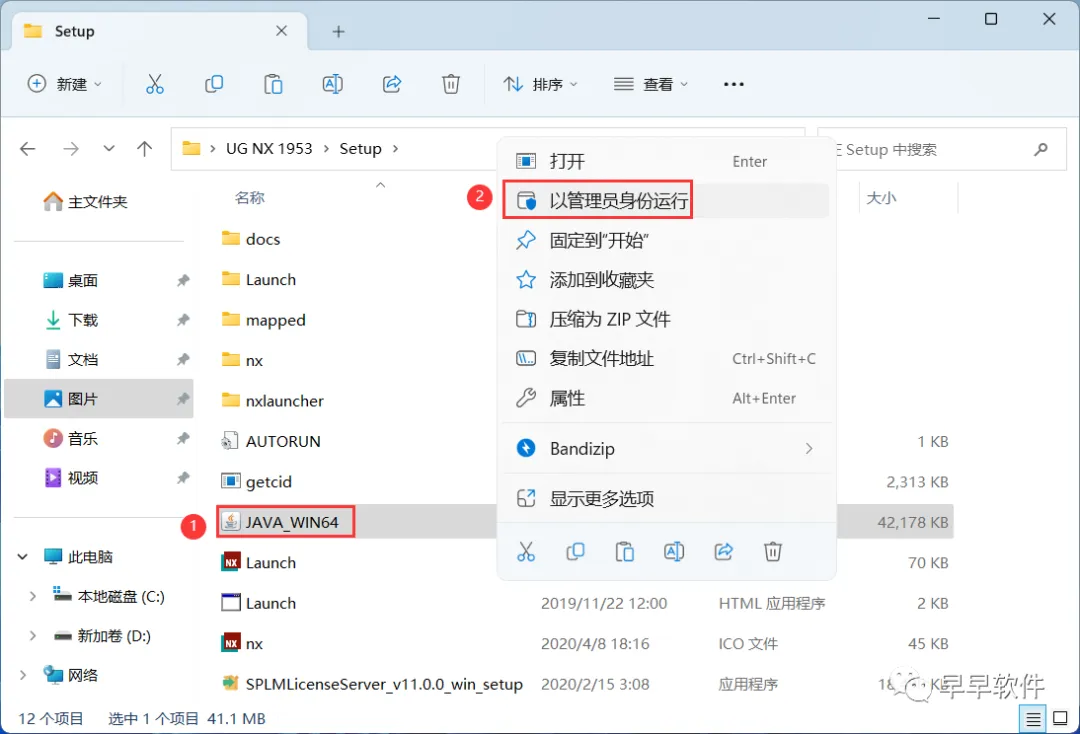Close the Setup tab
This screenshot has height=734, width=1080.
(282, 31)
